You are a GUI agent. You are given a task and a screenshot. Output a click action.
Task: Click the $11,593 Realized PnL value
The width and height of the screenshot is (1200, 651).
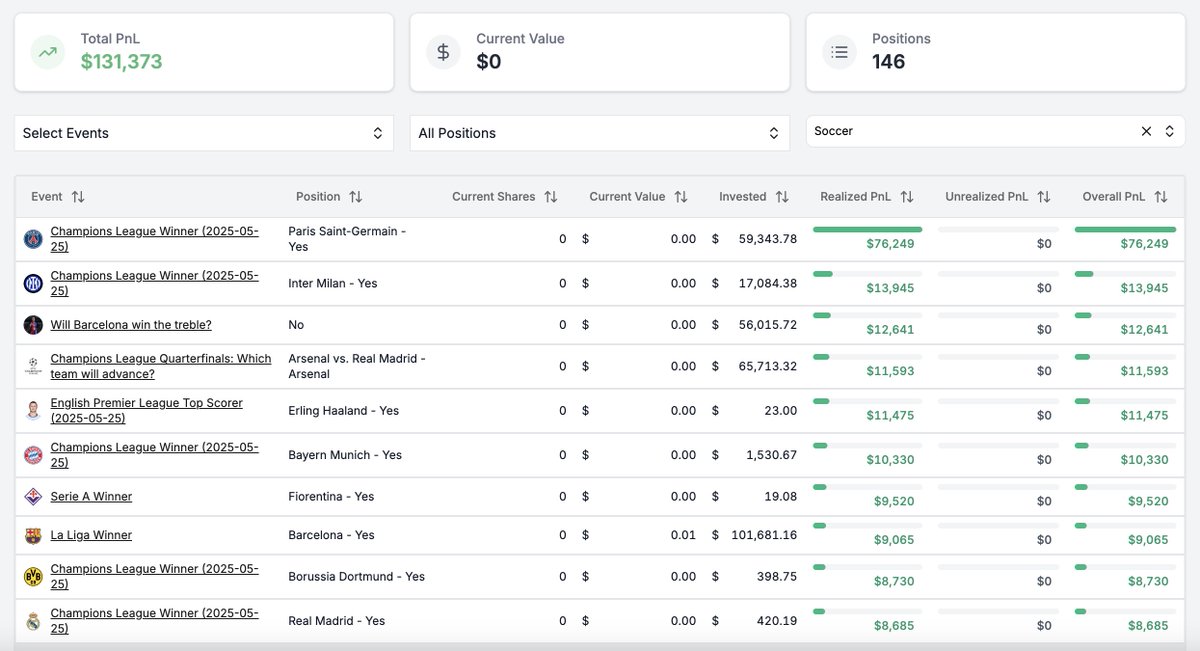(x=890, y=371)
